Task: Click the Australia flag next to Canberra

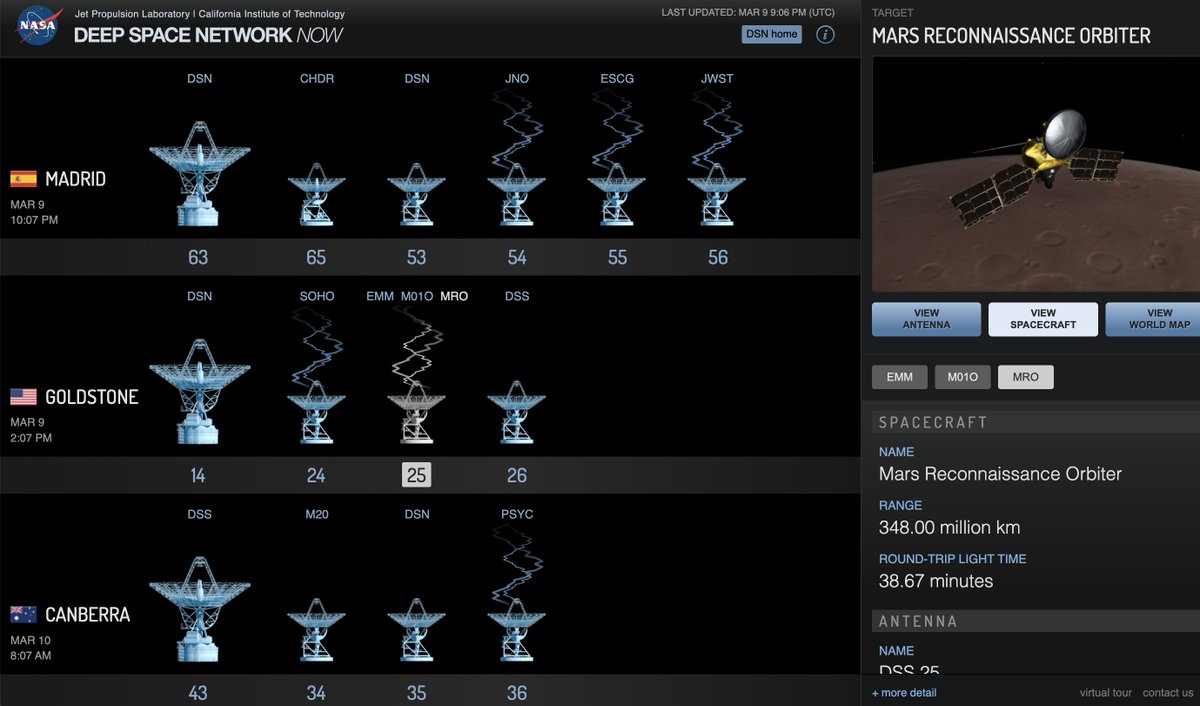Action: click(x=23, y=615)
